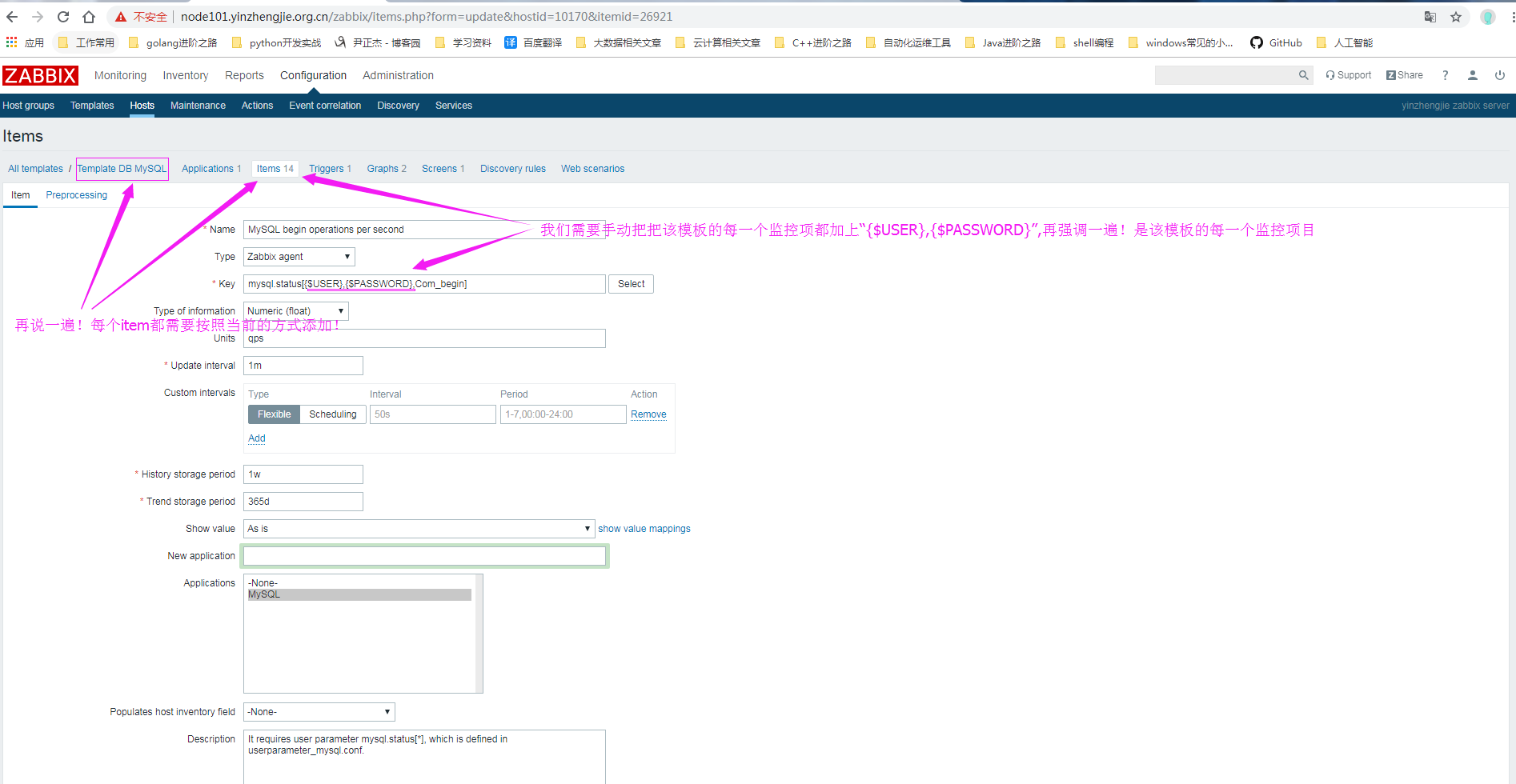Go to Host groups submenu
The height and width of the screenshot is (784, 1516).
pos(28,106)
